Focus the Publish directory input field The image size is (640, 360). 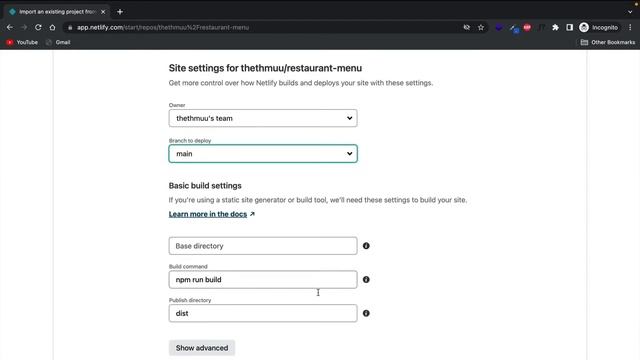coord(263,313)
